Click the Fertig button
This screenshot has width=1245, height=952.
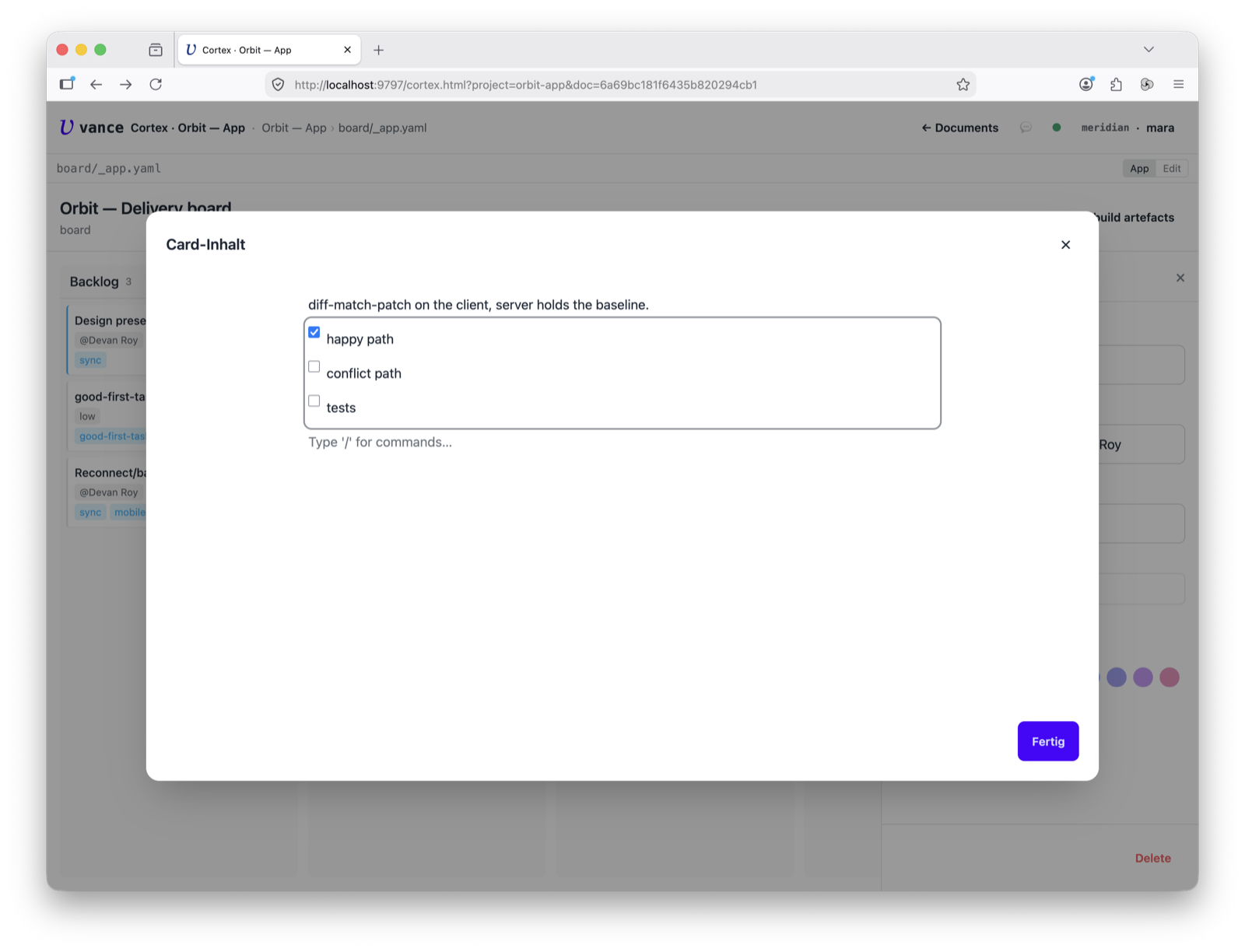point(1047,741)
